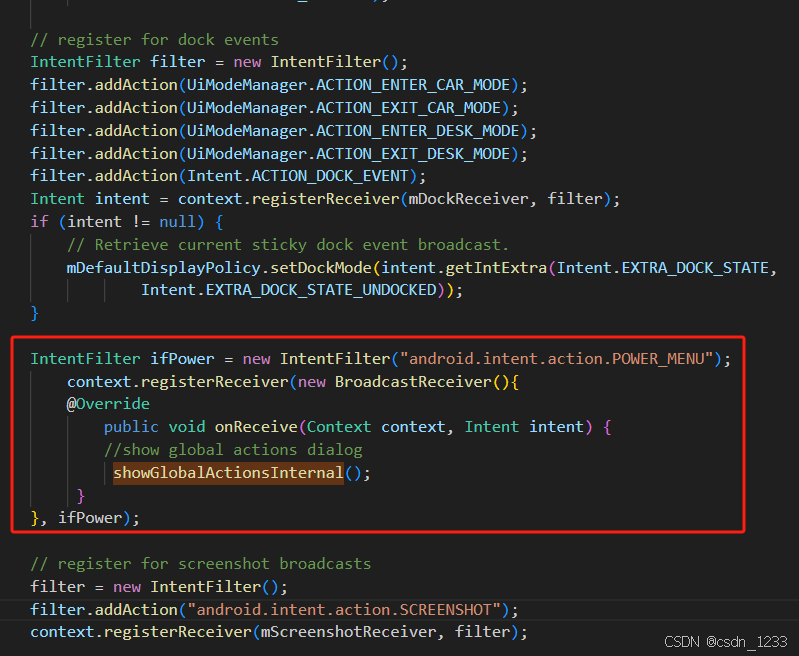799x656 pixels.
Task: Click Intent.EXTRA_DOCK_STATE in getIntExtra call
Action: pos(662,268)
